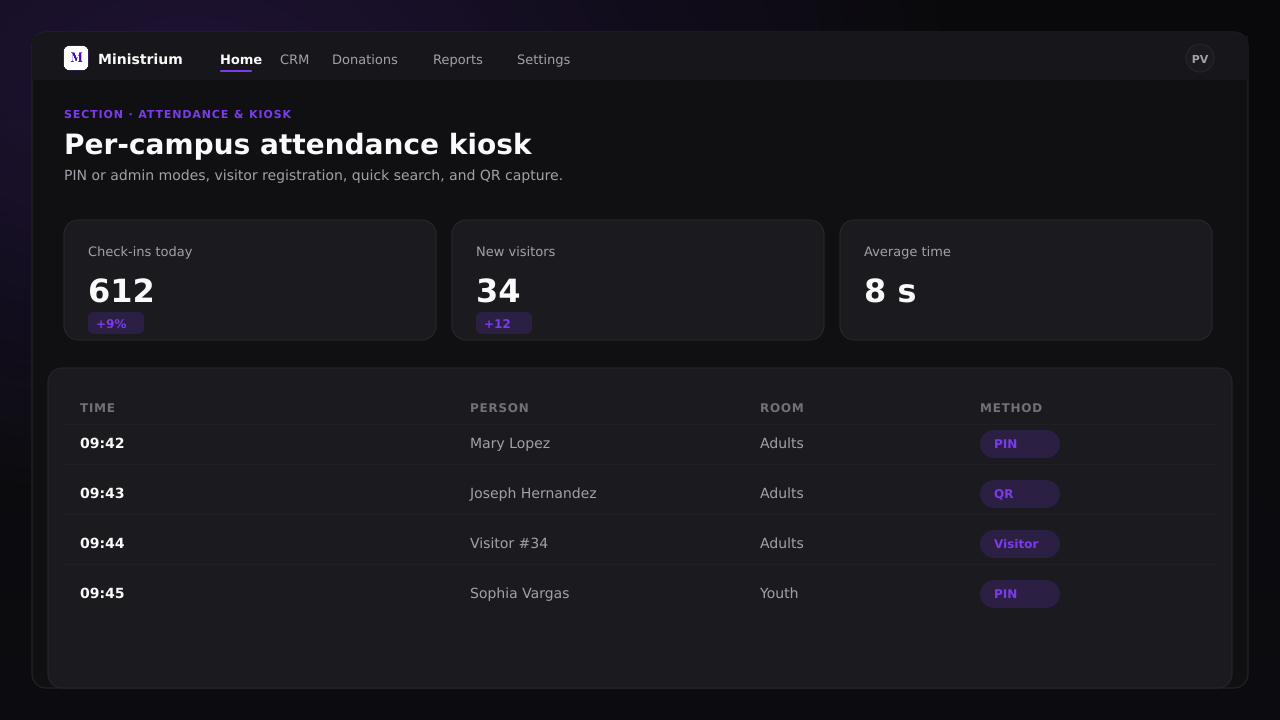Screen dimensions: 1280x720
Task: Click the 8 s average value
Action: pos(890,291)
